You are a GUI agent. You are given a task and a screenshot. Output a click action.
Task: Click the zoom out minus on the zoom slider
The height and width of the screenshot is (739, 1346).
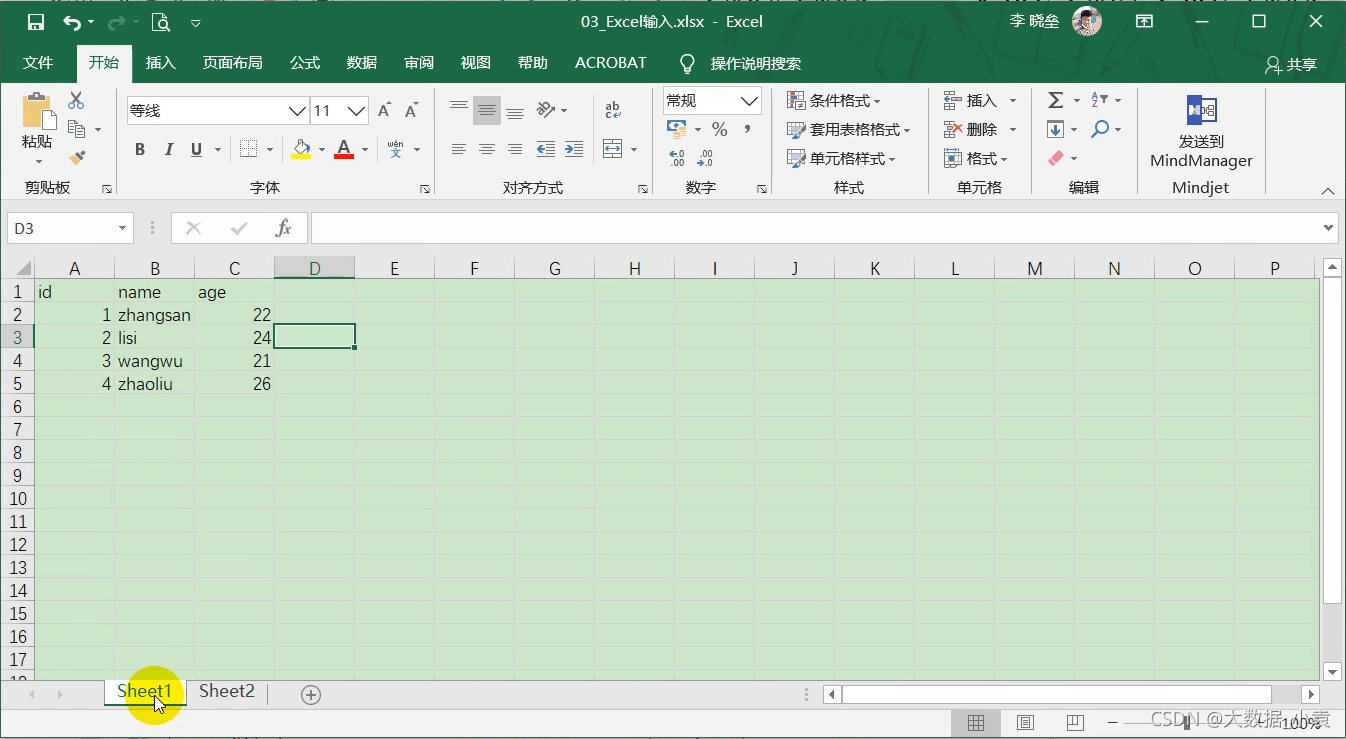tap(1112, 722)
